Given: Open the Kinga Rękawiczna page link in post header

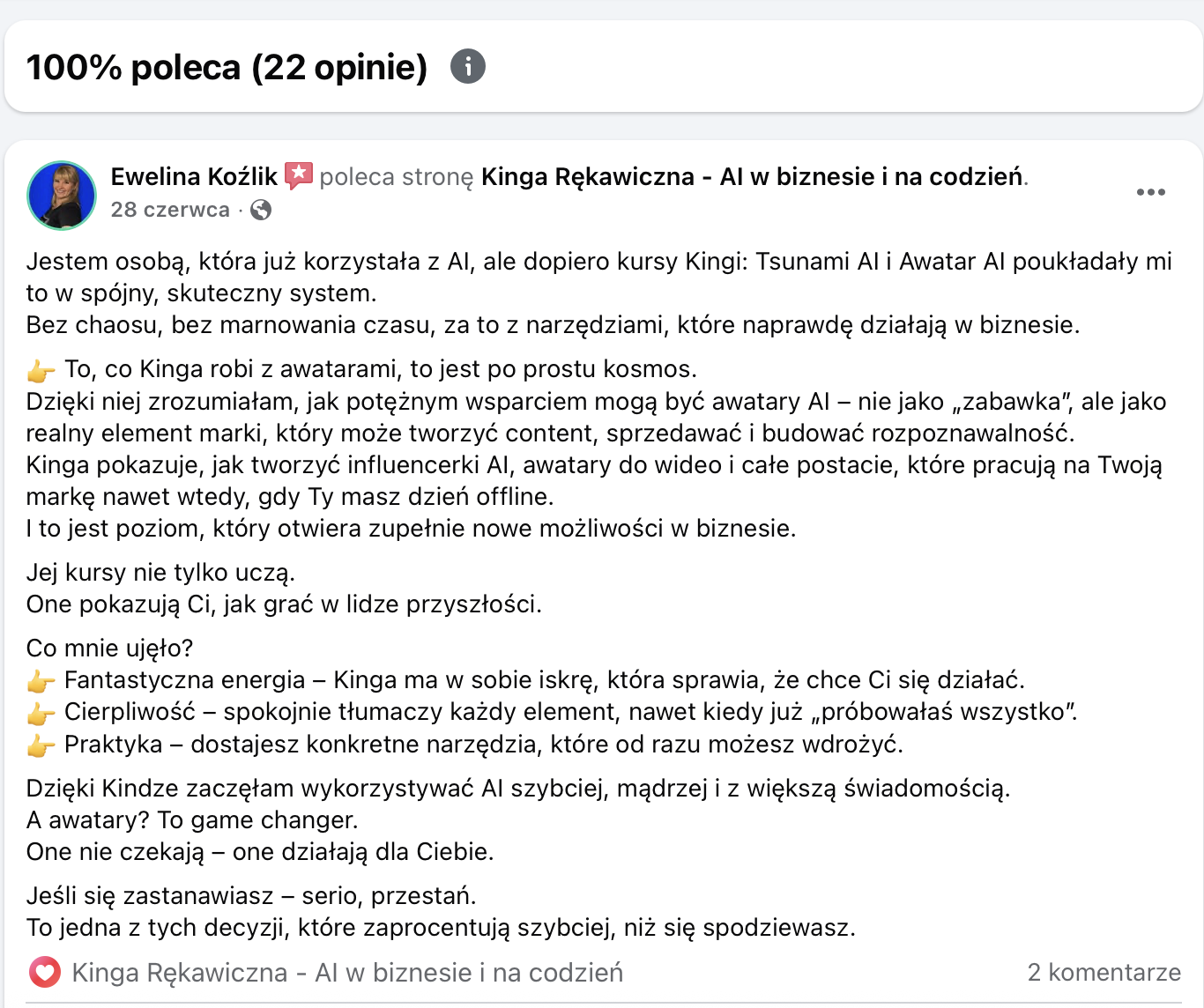Looking at the screenshot, I should coord(752,177).
